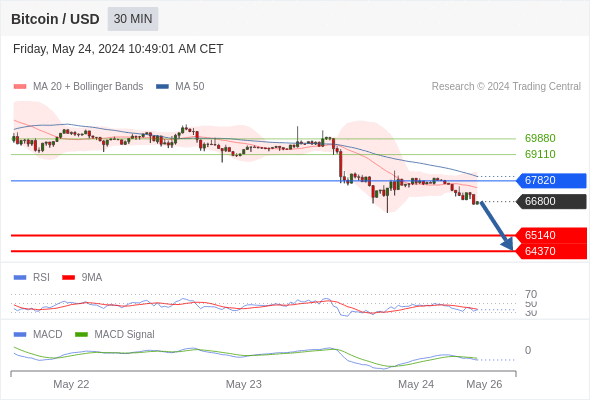Toggle the MACD legend entry
This screenshot has width=590, height=400.
click(38, 334)
